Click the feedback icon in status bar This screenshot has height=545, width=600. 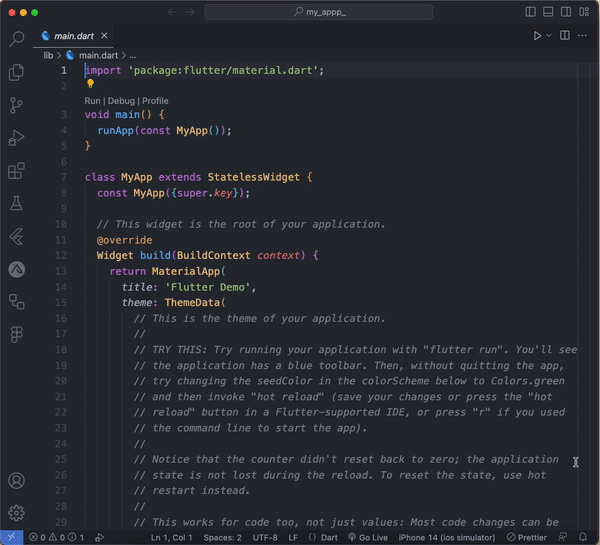tap(562, 537)
